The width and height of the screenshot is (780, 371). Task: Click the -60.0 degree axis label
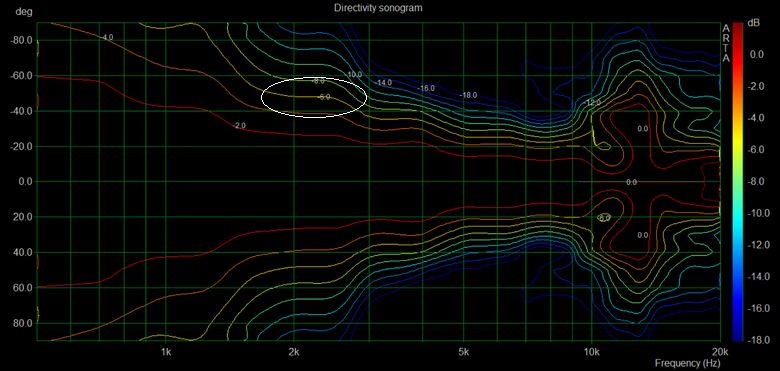pos(21,76)
